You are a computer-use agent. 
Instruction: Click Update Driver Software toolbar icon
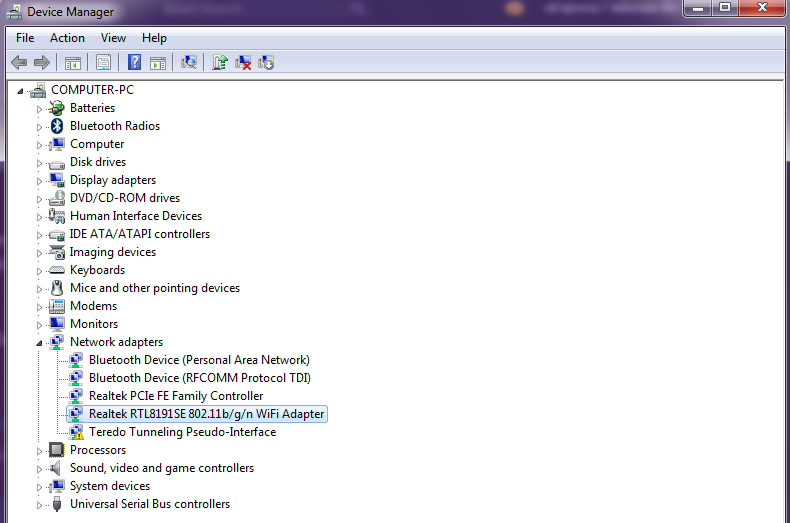(220, 62)
